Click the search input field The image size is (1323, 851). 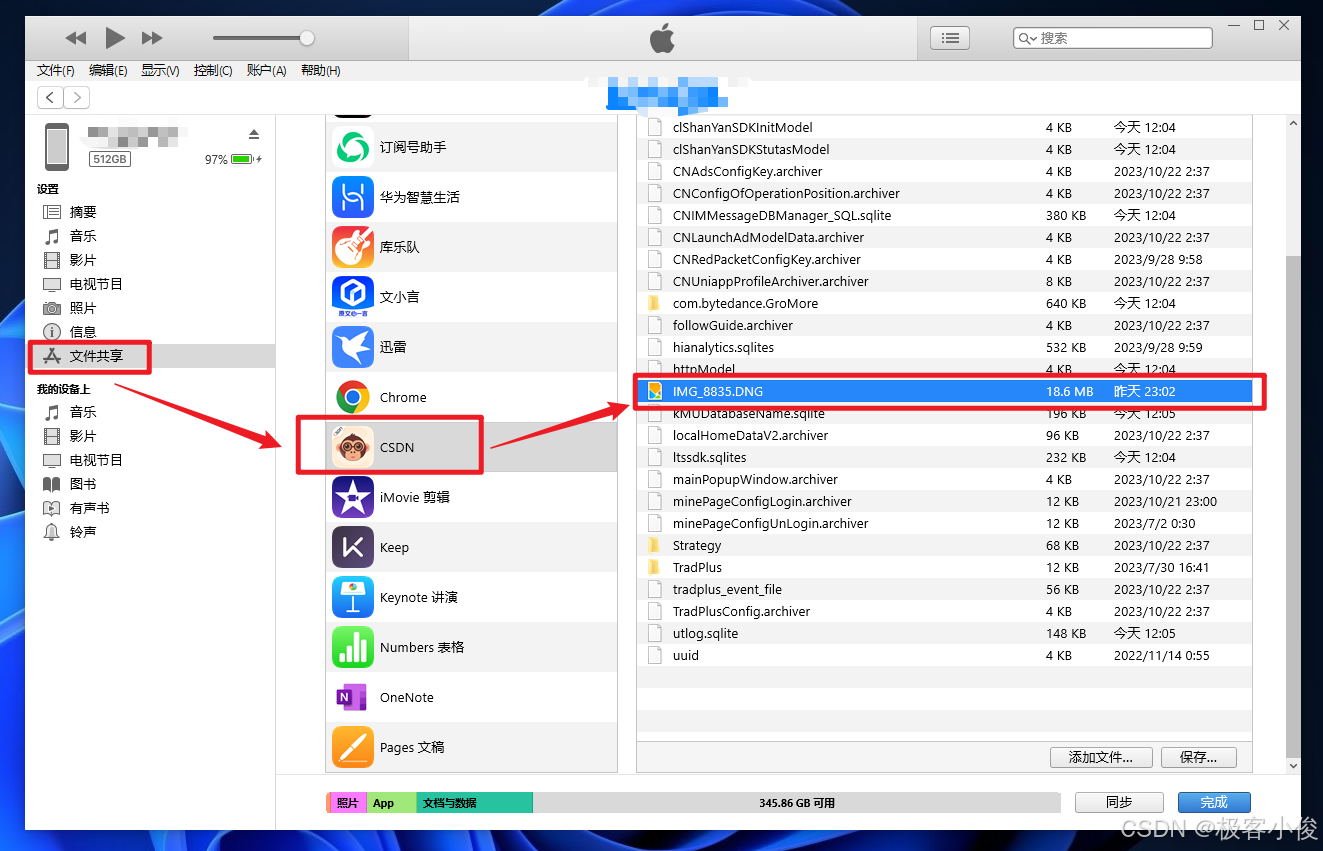click(1112, 38)
